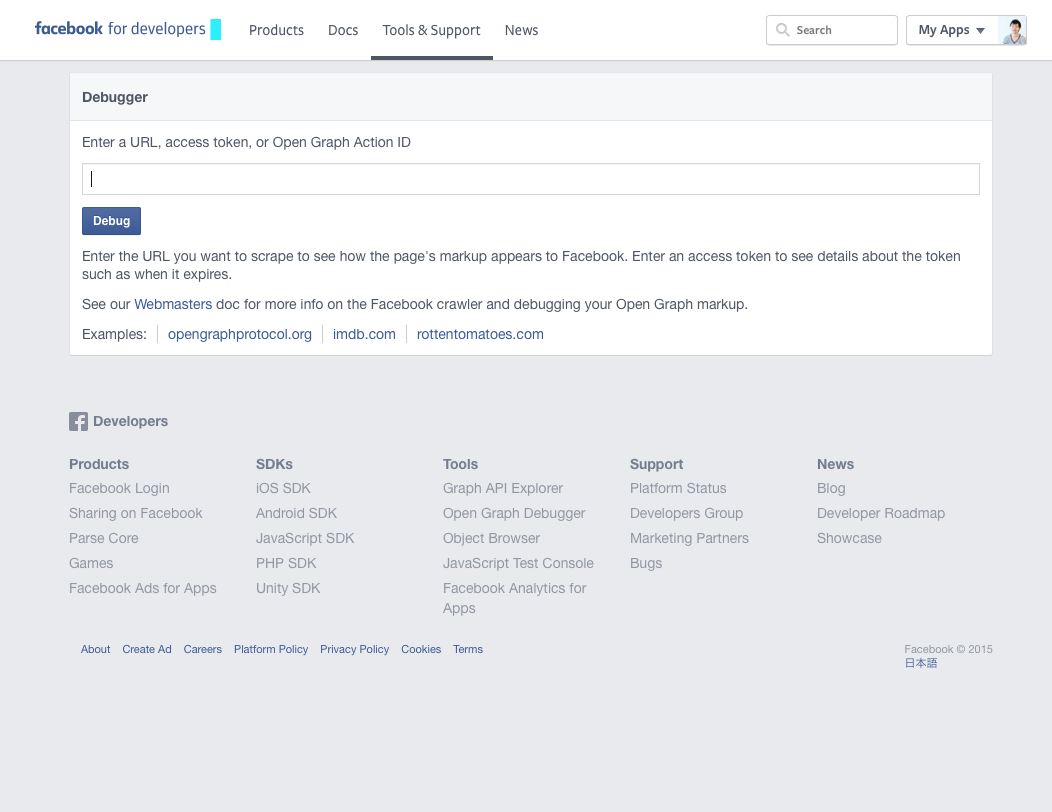Click the Support footer heading
Viewport: 1052px width, 812px height.
tap(656, 464)
